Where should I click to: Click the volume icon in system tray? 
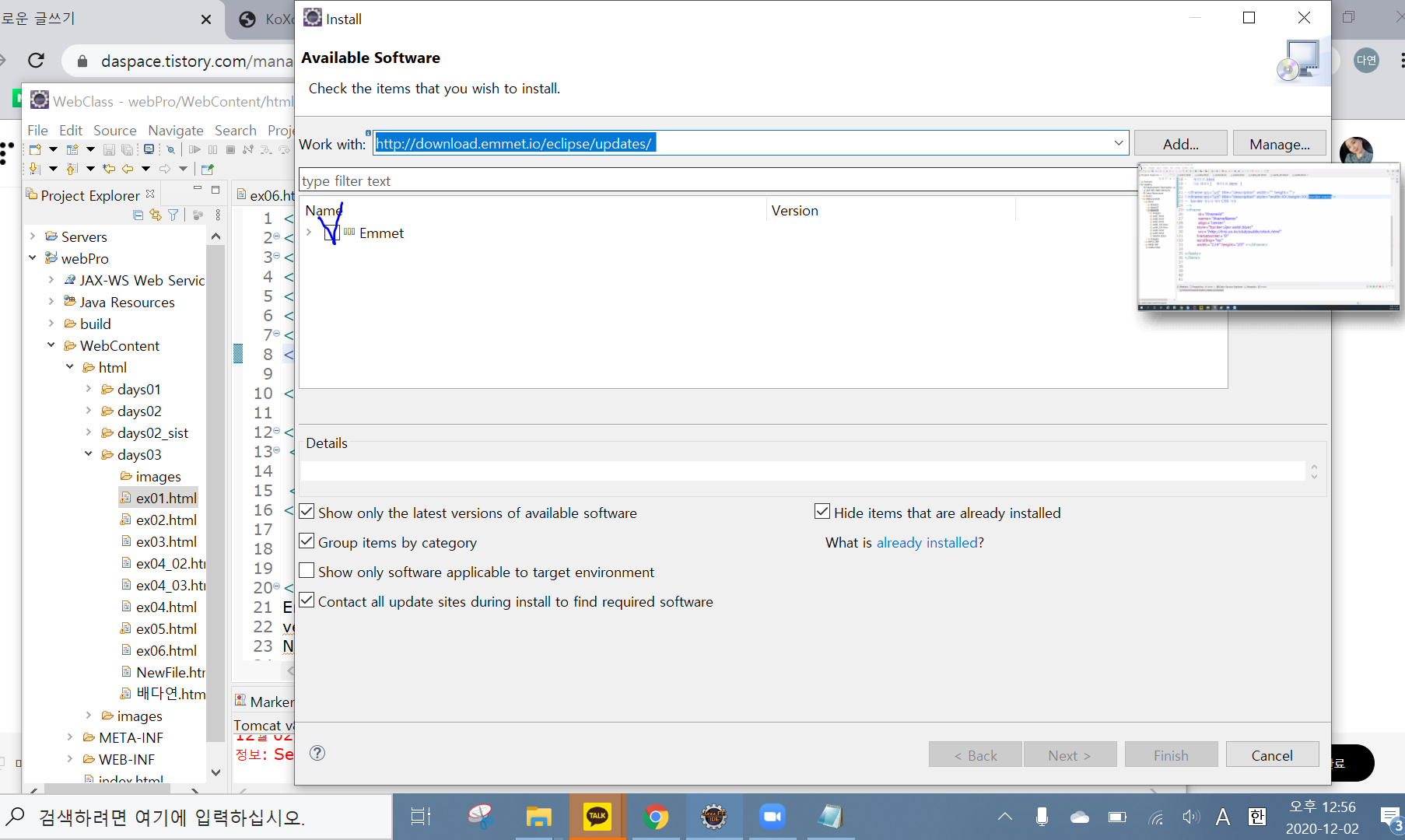pos(1190,817)
